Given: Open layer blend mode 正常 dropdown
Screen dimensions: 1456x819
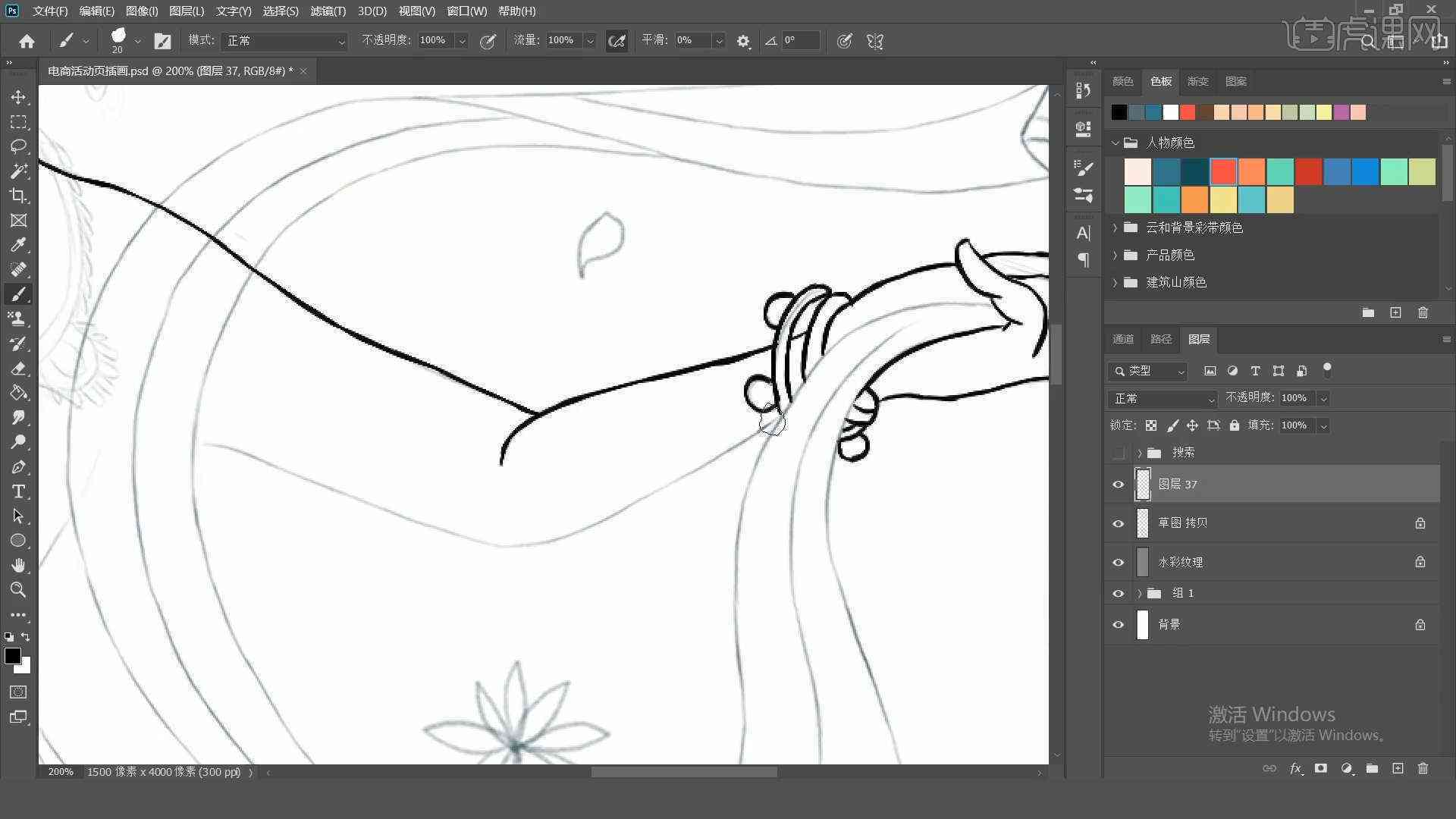Looking at the screenshot, I should point(1162,398).
